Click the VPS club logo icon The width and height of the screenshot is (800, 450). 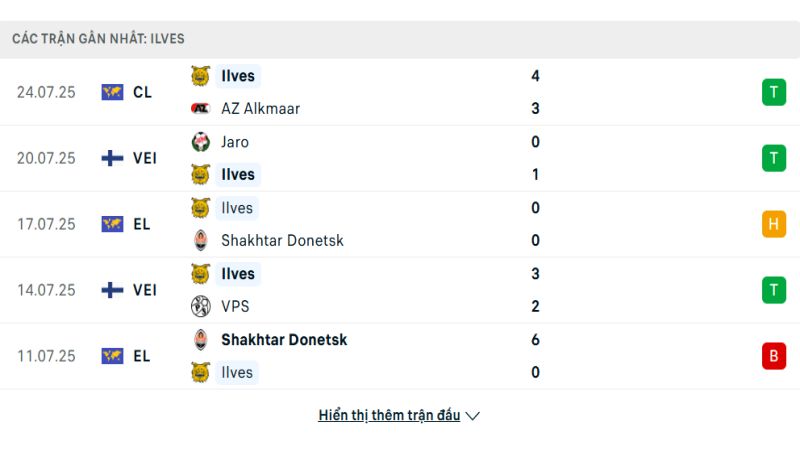click(x=201, y=307)
